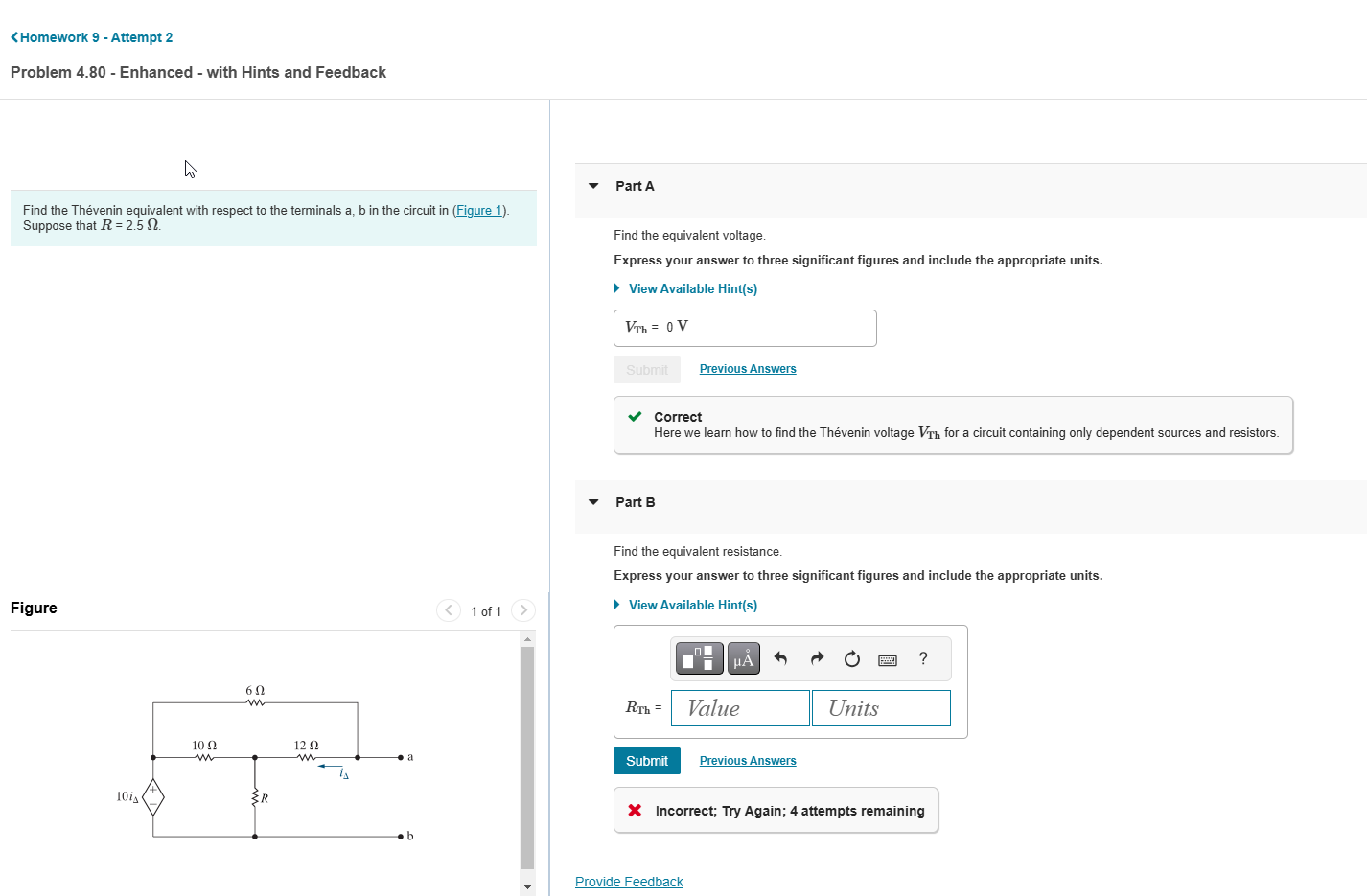Click the next figure arrow

click(523, 609)
